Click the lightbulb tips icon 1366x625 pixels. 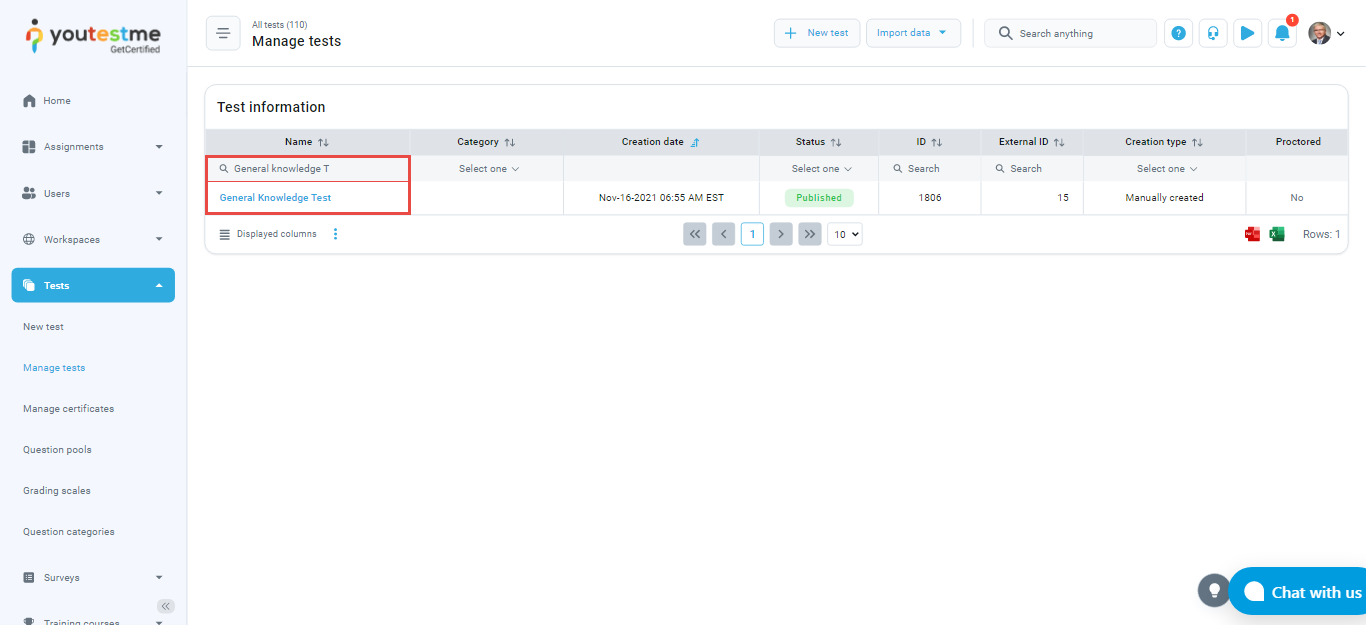1213,590
